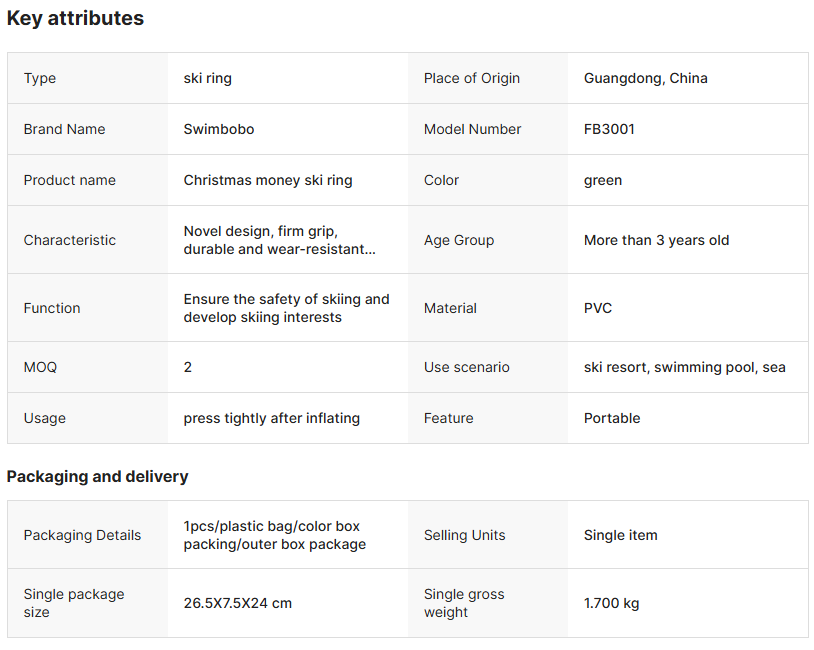
Task: Click the PVC material value
Action: (598, 308)
